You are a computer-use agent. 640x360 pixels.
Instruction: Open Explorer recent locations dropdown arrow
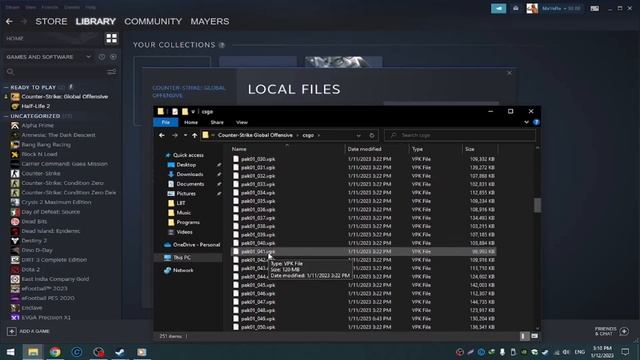pos(185,135)
